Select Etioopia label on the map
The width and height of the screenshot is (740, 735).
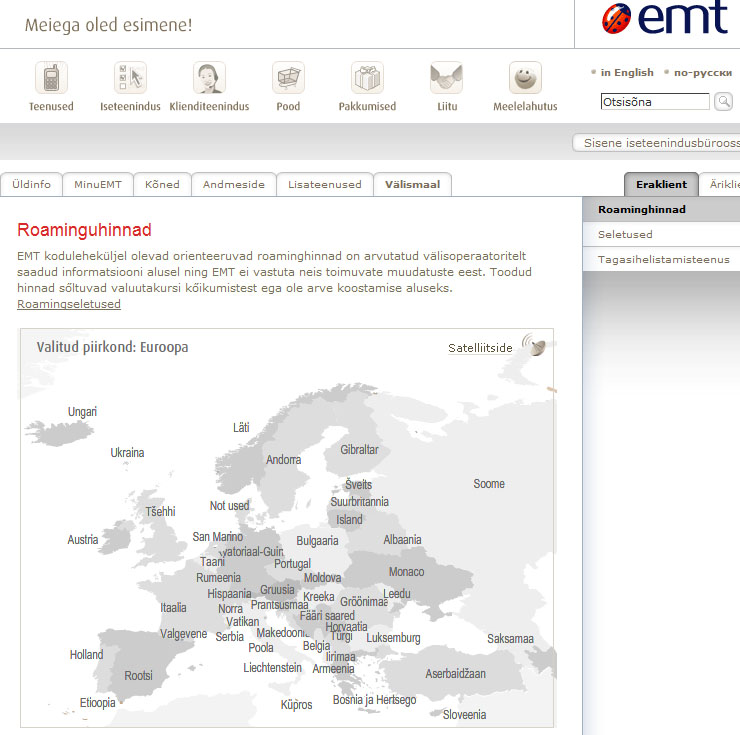[98, 703]
